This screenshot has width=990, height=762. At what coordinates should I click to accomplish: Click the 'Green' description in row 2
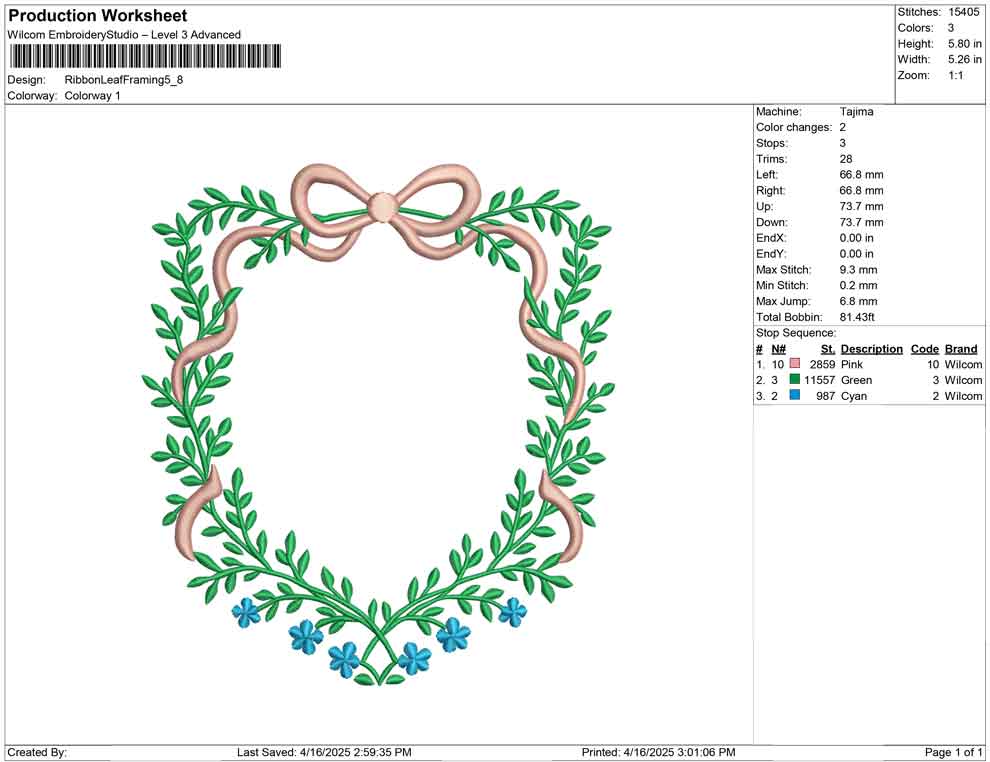pos(856,380)
